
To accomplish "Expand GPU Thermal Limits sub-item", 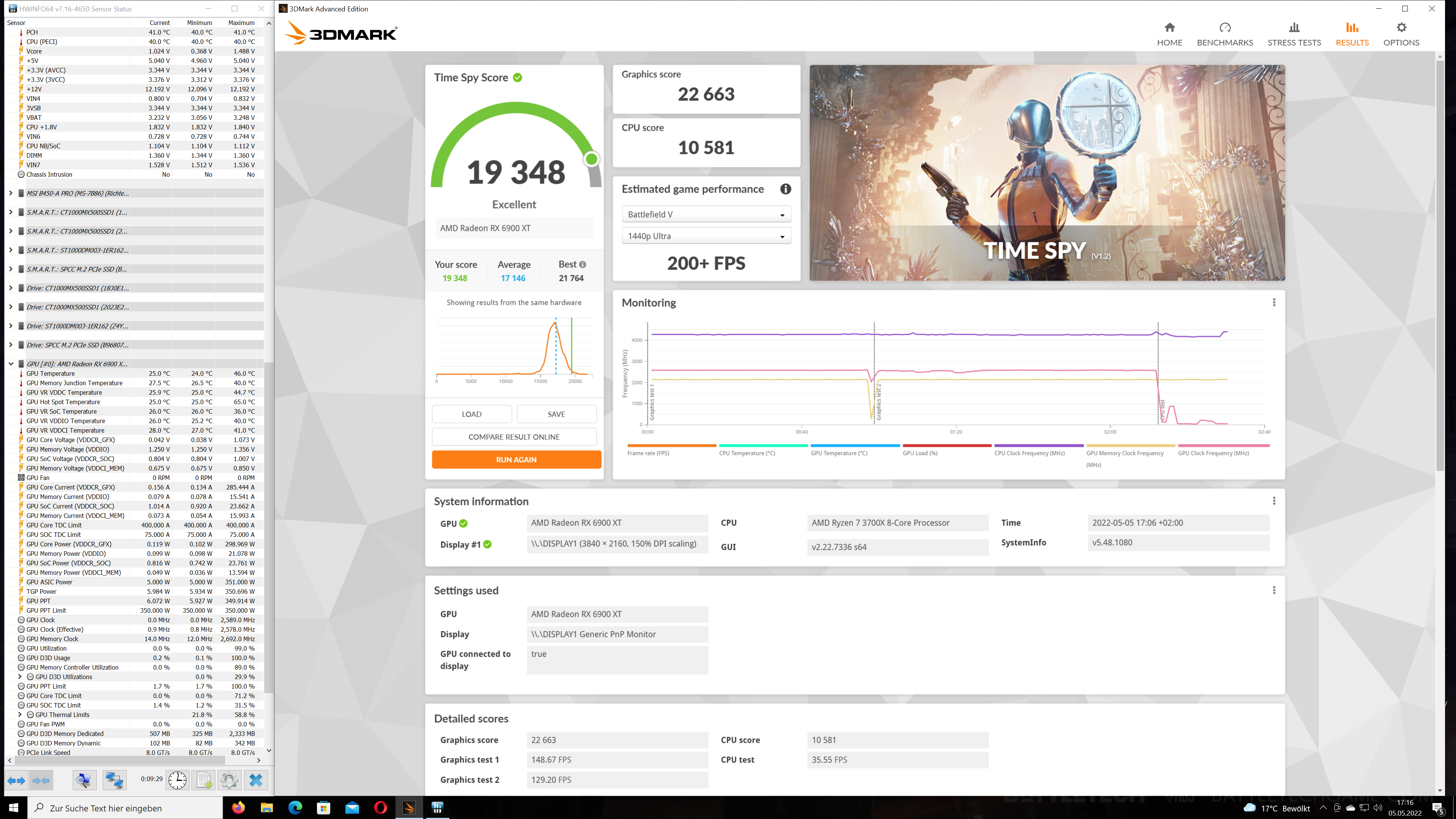I will (20, 714).
